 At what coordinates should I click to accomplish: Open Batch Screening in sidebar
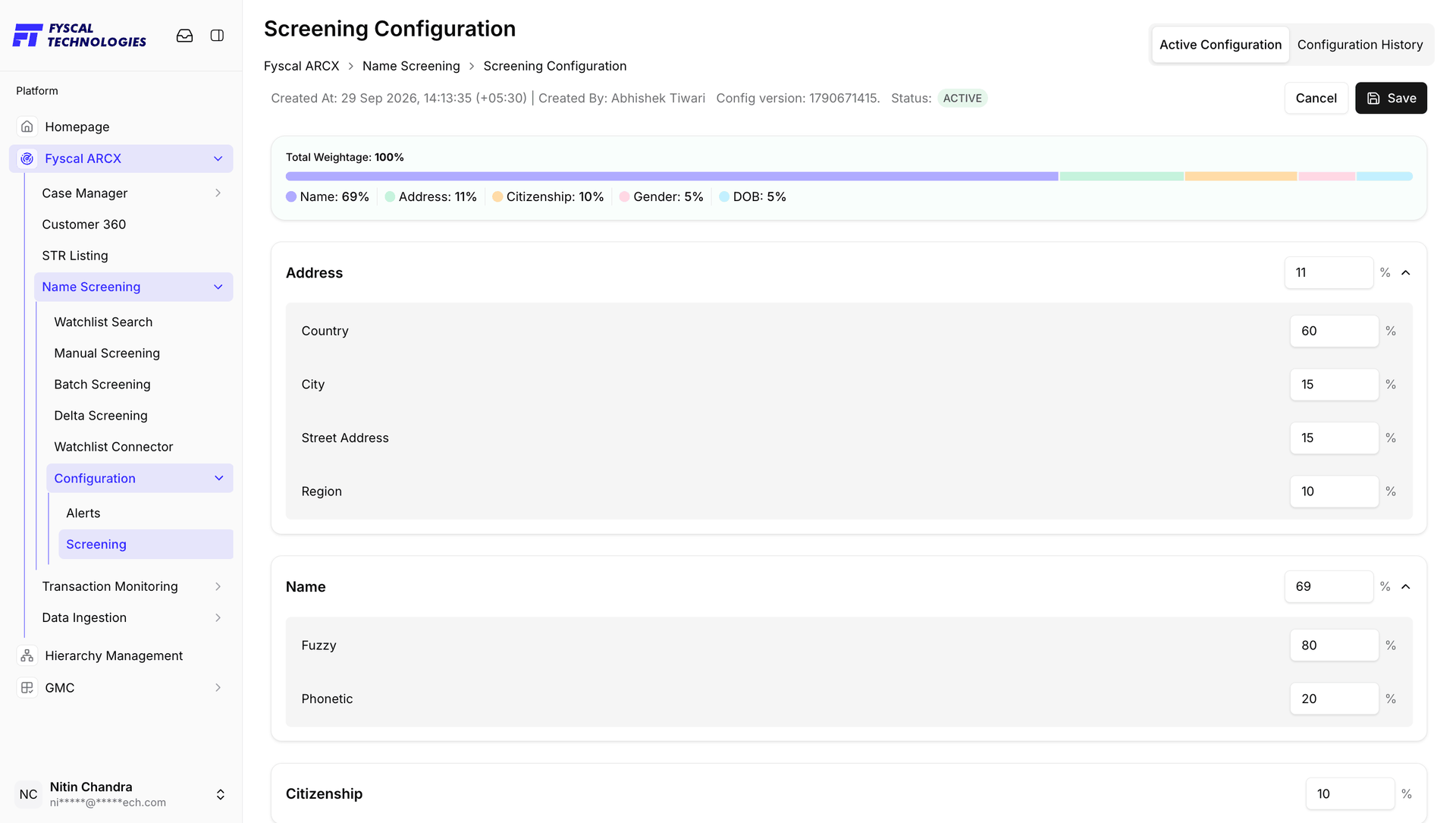102,385
